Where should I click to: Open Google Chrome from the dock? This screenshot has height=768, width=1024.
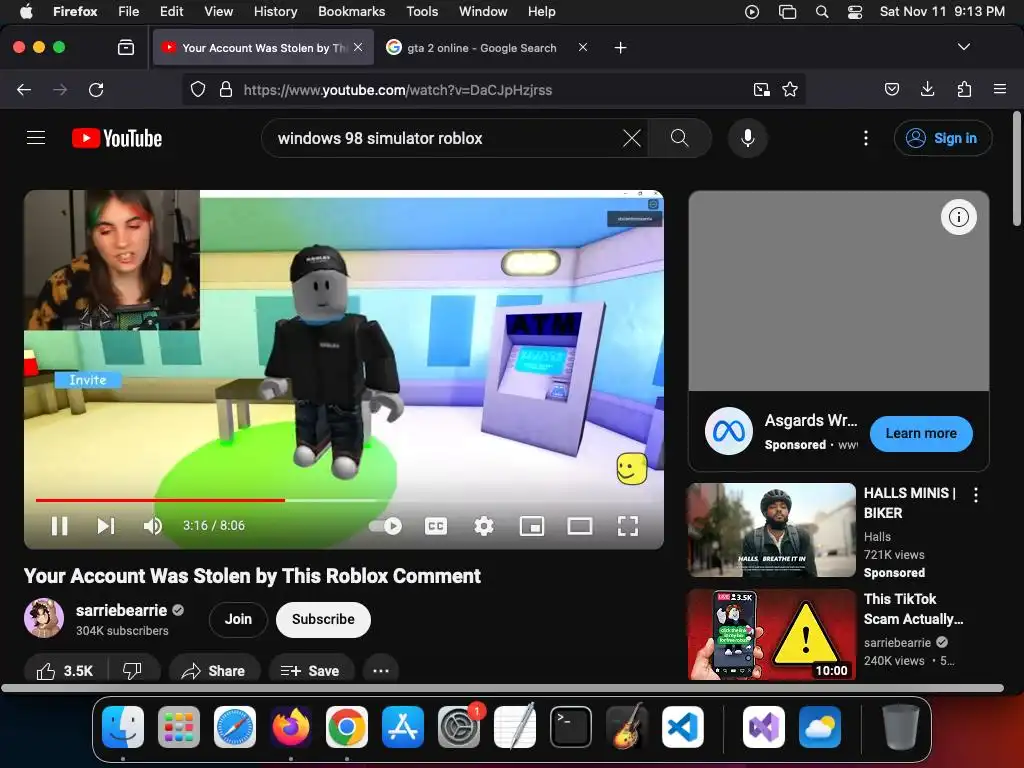click(347, 727)
